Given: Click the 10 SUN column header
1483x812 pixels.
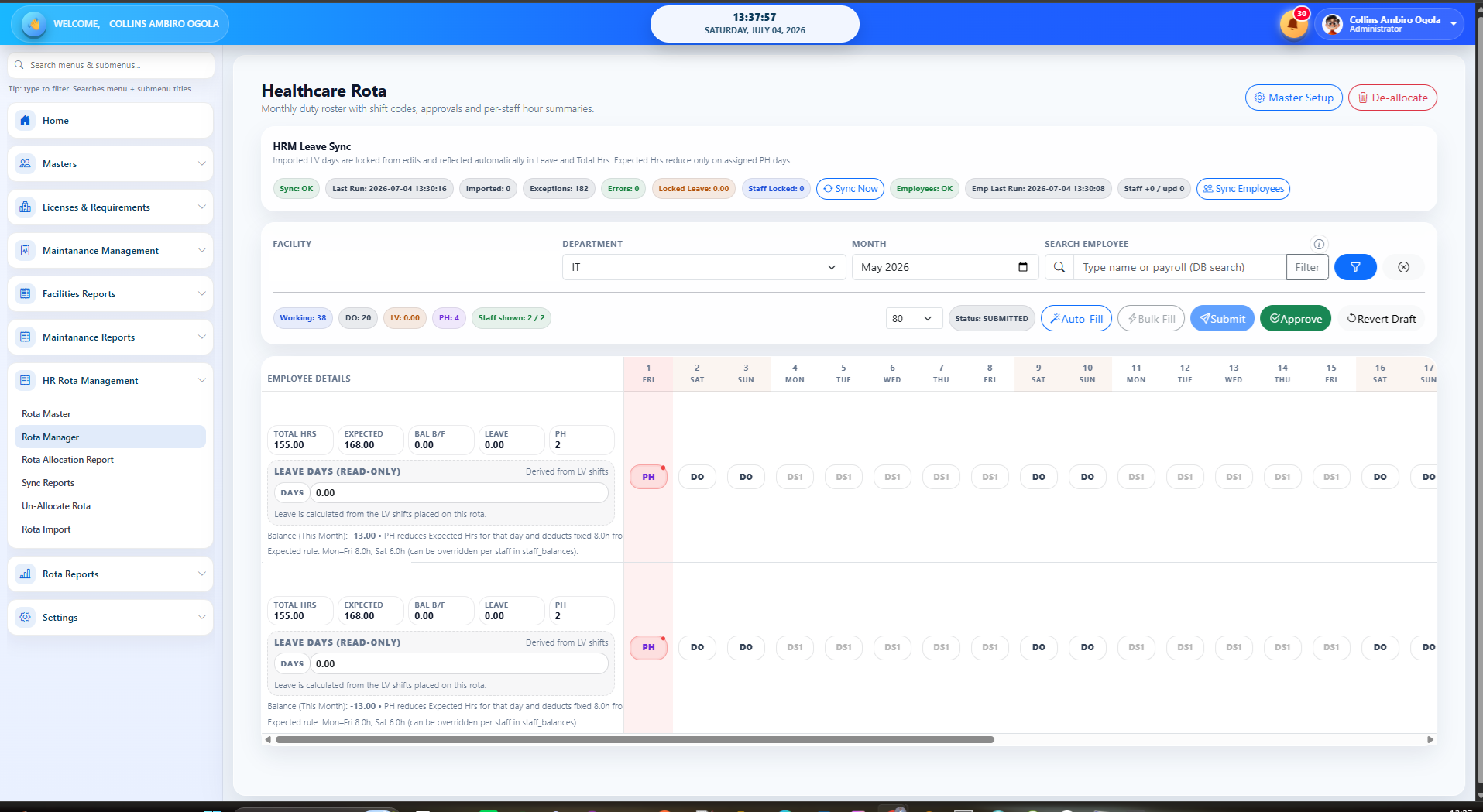Looking at the screenshot, I should [1087, 373].
